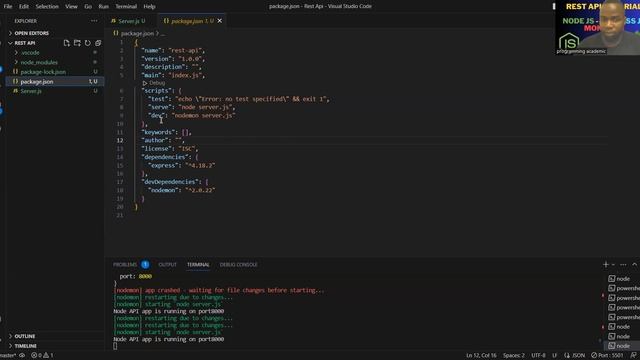
Task: Open the Terminal menu
Action: pos(126,7)
